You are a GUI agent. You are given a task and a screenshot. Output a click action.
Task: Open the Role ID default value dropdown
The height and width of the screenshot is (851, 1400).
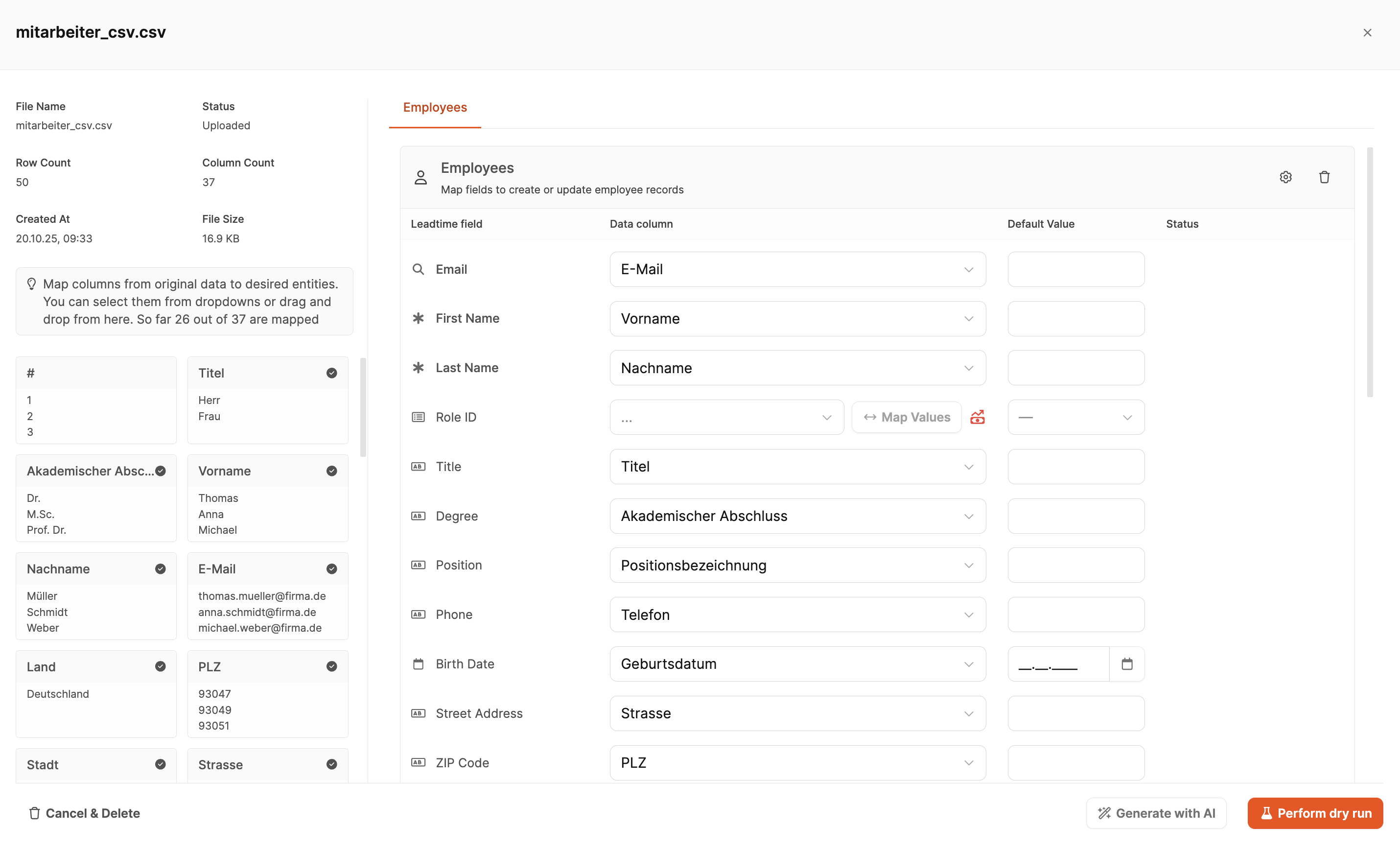click(x=1075, y=417)
